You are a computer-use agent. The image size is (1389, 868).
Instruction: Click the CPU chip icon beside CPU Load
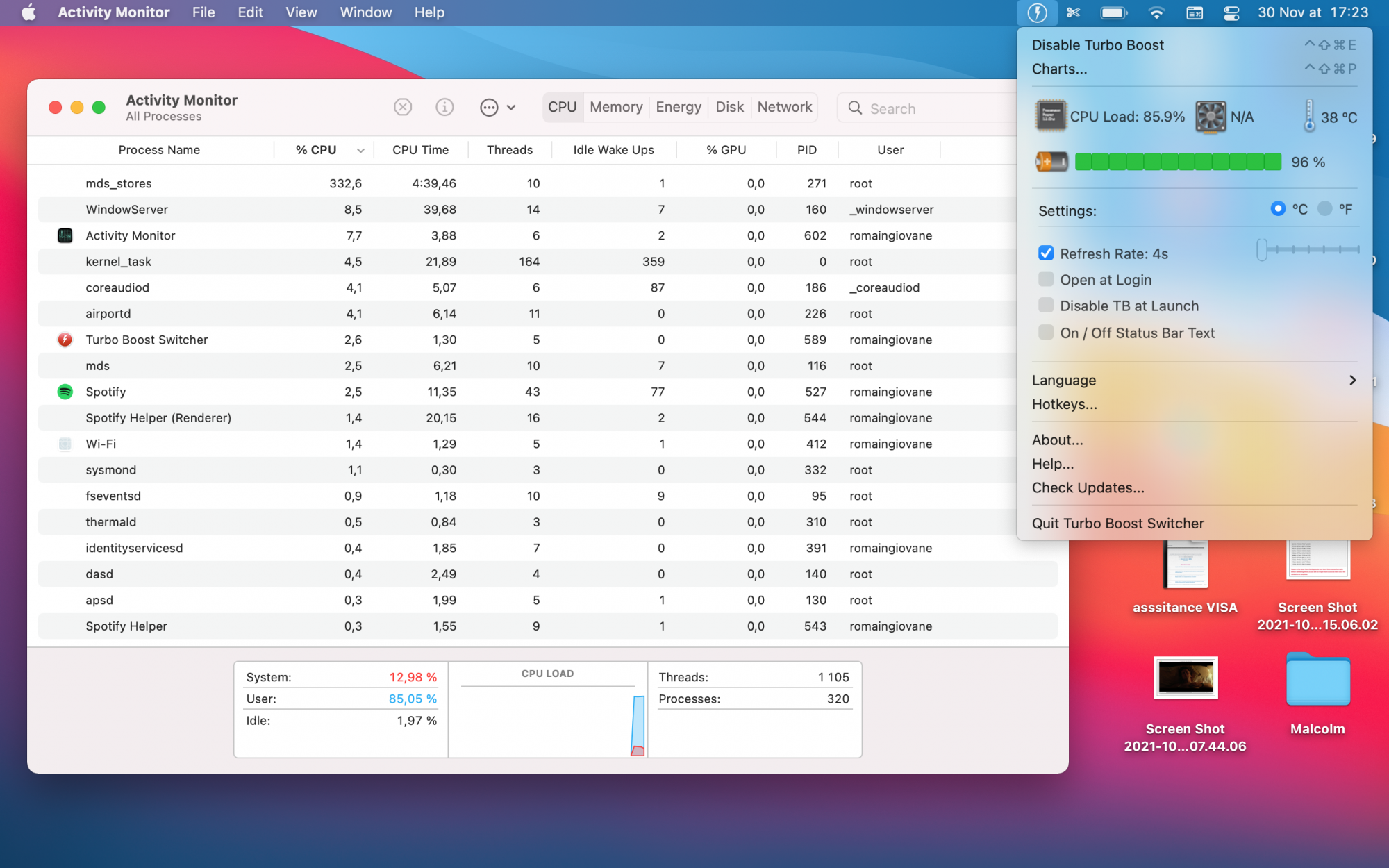(1050, 116)
